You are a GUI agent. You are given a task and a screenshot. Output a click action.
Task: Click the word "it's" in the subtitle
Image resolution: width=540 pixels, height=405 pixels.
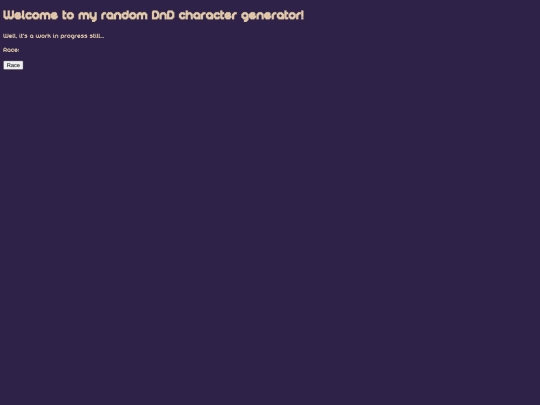(x=23, y=36)
